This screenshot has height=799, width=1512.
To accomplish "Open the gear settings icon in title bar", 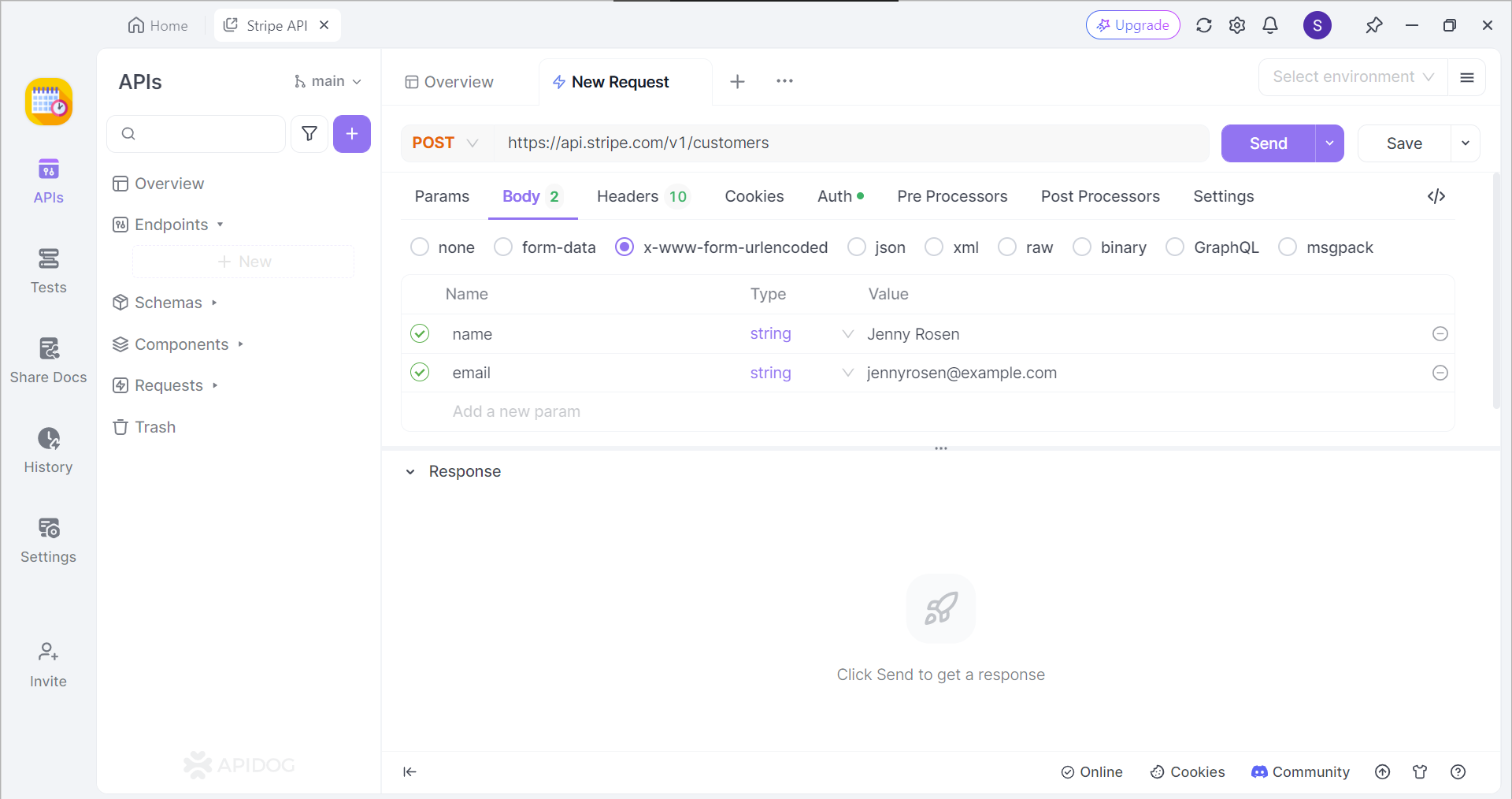I will (x=1237, y=25).
